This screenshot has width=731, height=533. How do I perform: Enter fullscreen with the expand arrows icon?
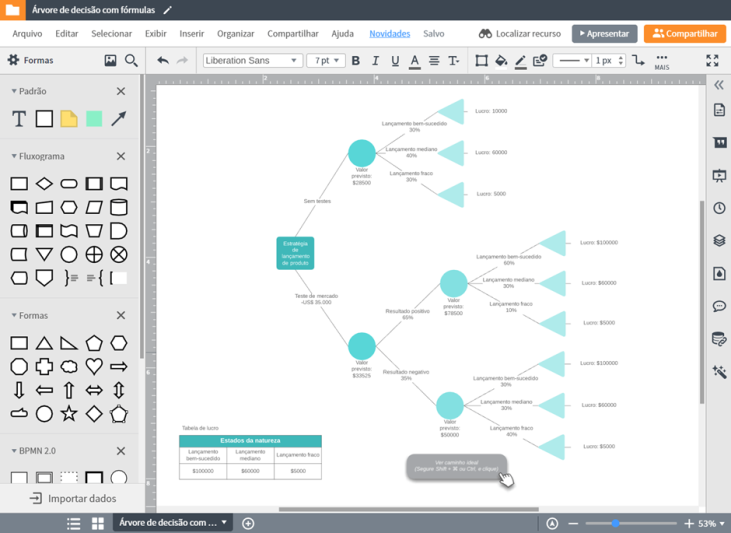[712, 61]
